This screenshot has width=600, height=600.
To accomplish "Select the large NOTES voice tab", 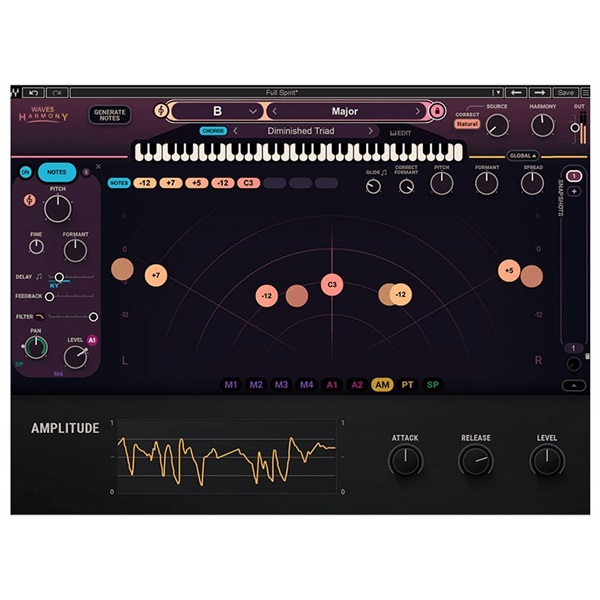I will [57, 172].
